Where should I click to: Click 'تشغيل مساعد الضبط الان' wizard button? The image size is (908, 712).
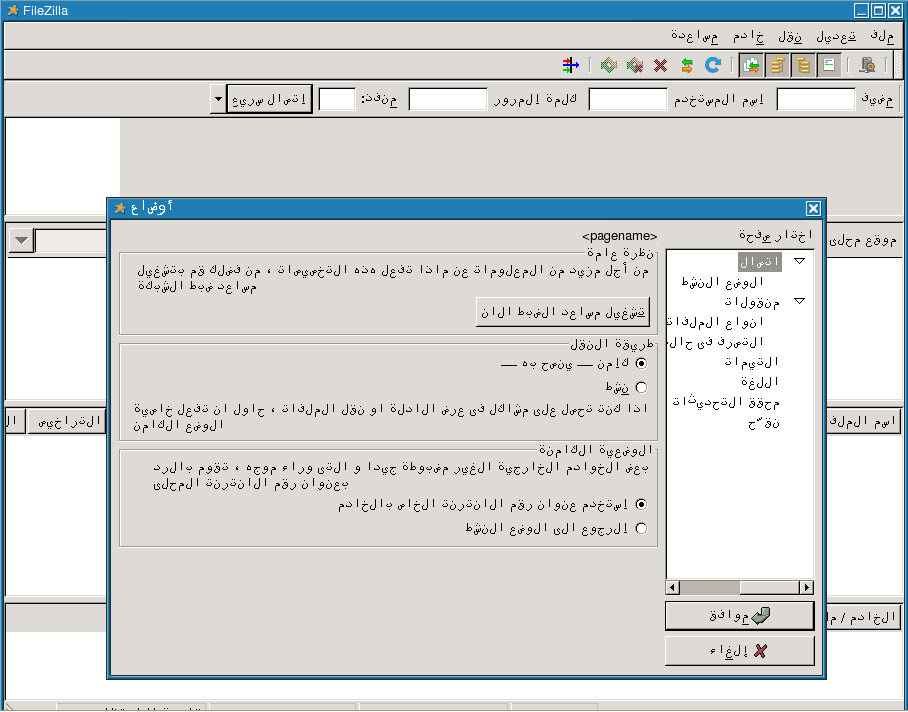point(563,313)
